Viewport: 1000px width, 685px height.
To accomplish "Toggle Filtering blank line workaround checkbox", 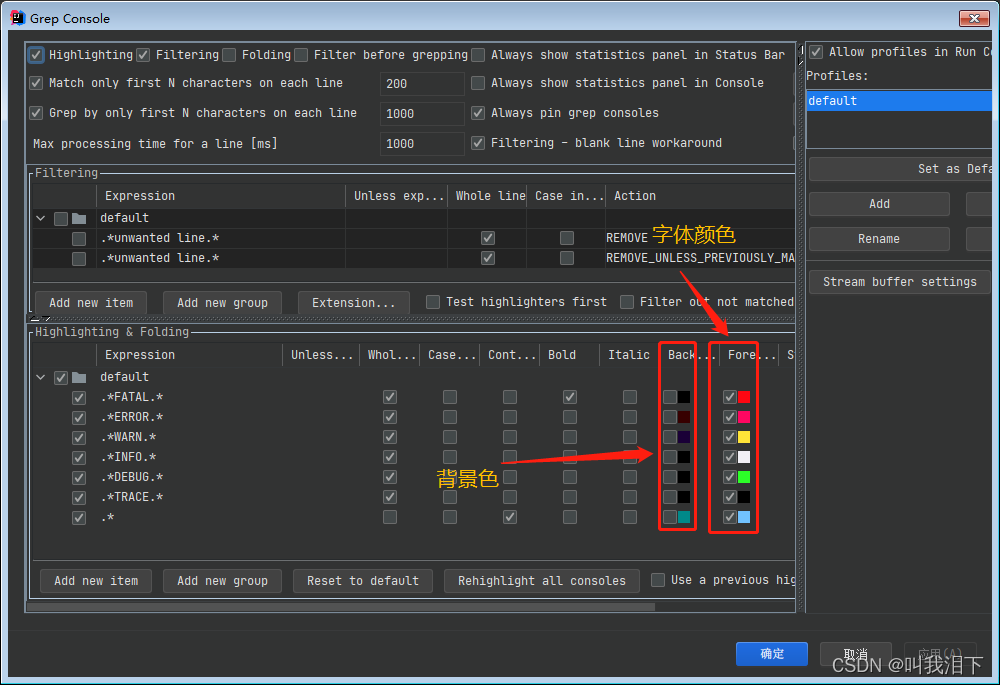I will point(478,143).
